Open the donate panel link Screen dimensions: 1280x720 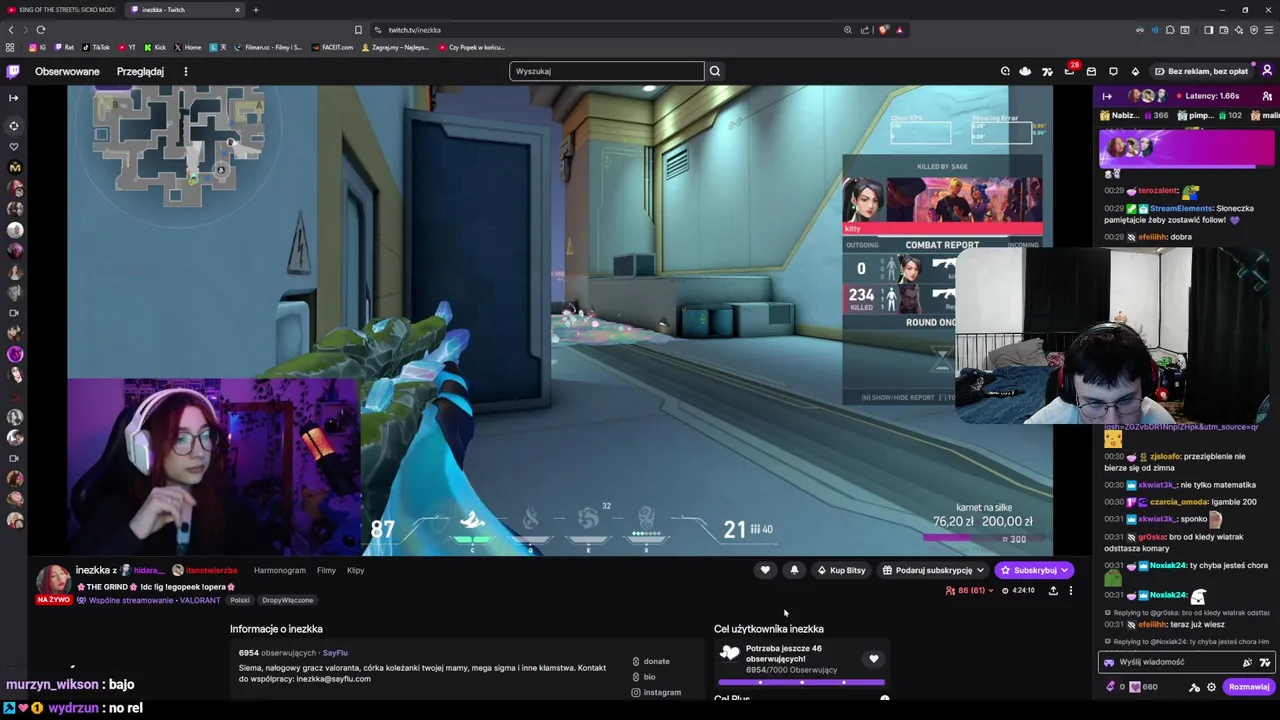point(651,661)
